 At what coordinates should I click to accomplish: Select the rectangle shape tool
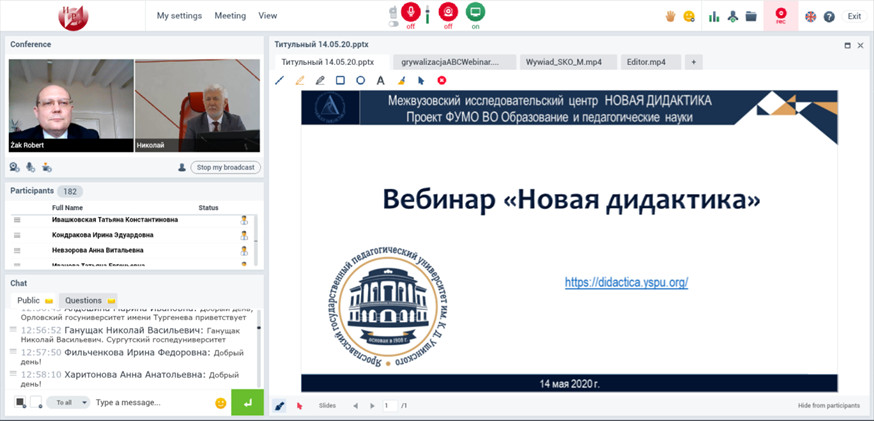340,80
